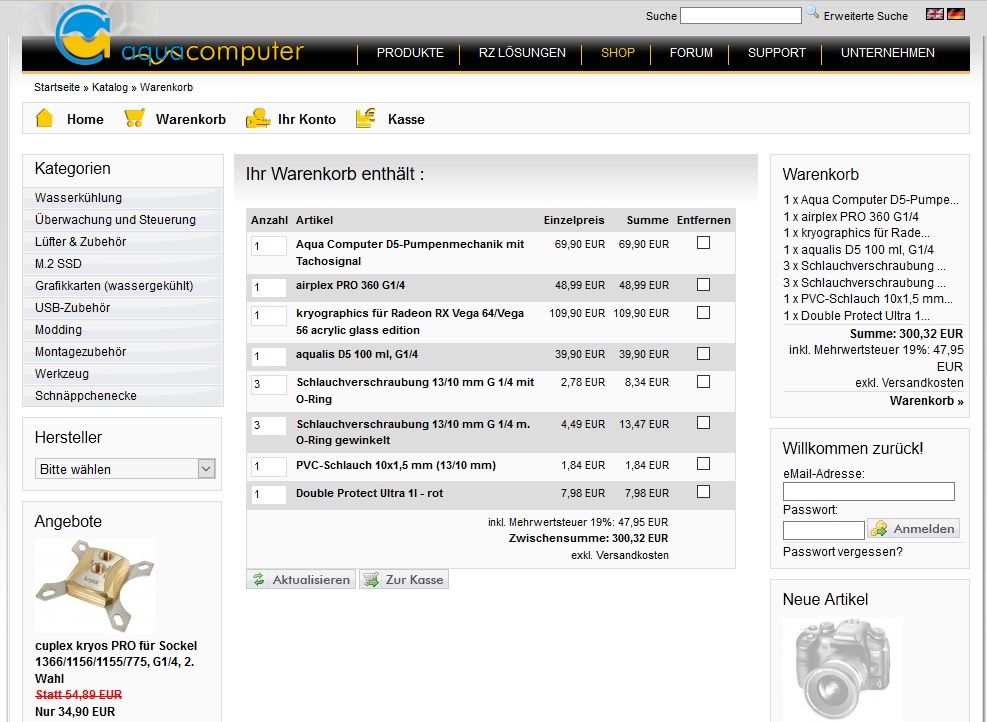The height and width of the screenshot is (722, 987).
Task: Tick remove box for 2,78 EUR Schlauchverschraubung
Action: [704, 382]
